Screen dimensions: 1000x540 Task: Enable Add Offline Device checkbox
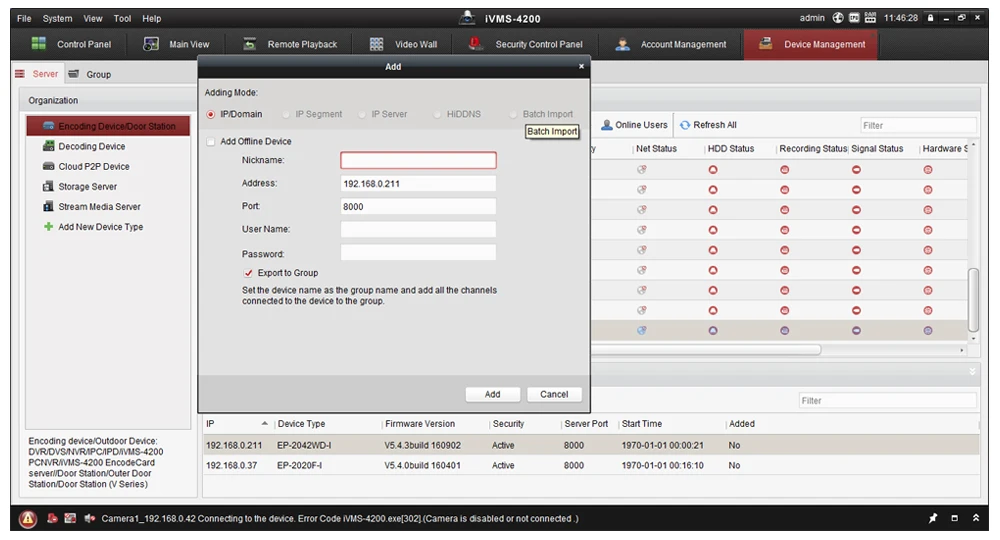(210, 142)
